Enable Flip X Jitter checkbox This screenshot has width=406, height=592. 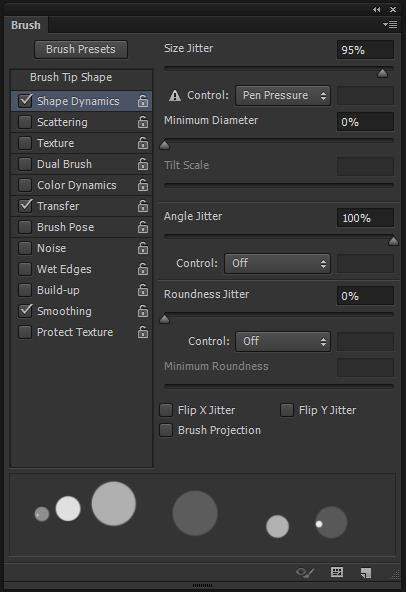pyautogui.click(x=166, y=410)
